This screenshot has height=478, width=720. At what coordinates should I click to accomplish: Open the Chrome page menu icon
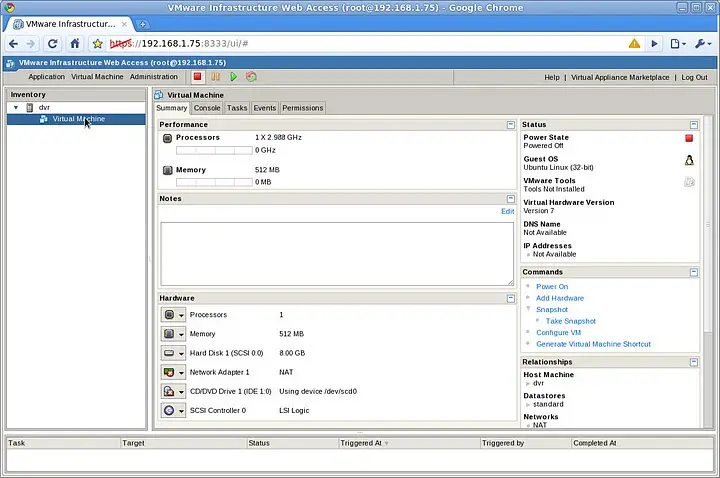678,44
